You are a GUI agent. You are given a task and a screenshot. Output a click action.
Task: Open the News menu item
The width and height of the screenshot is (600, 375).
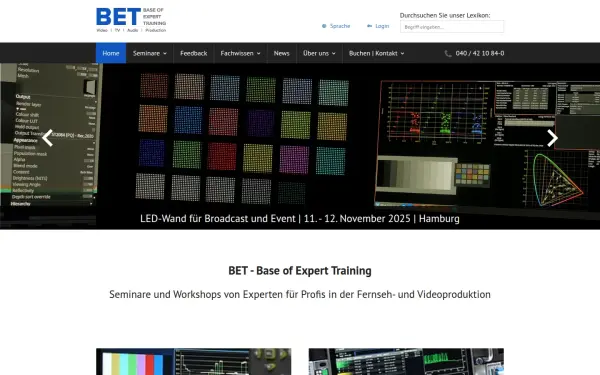[x=281, y=53]
